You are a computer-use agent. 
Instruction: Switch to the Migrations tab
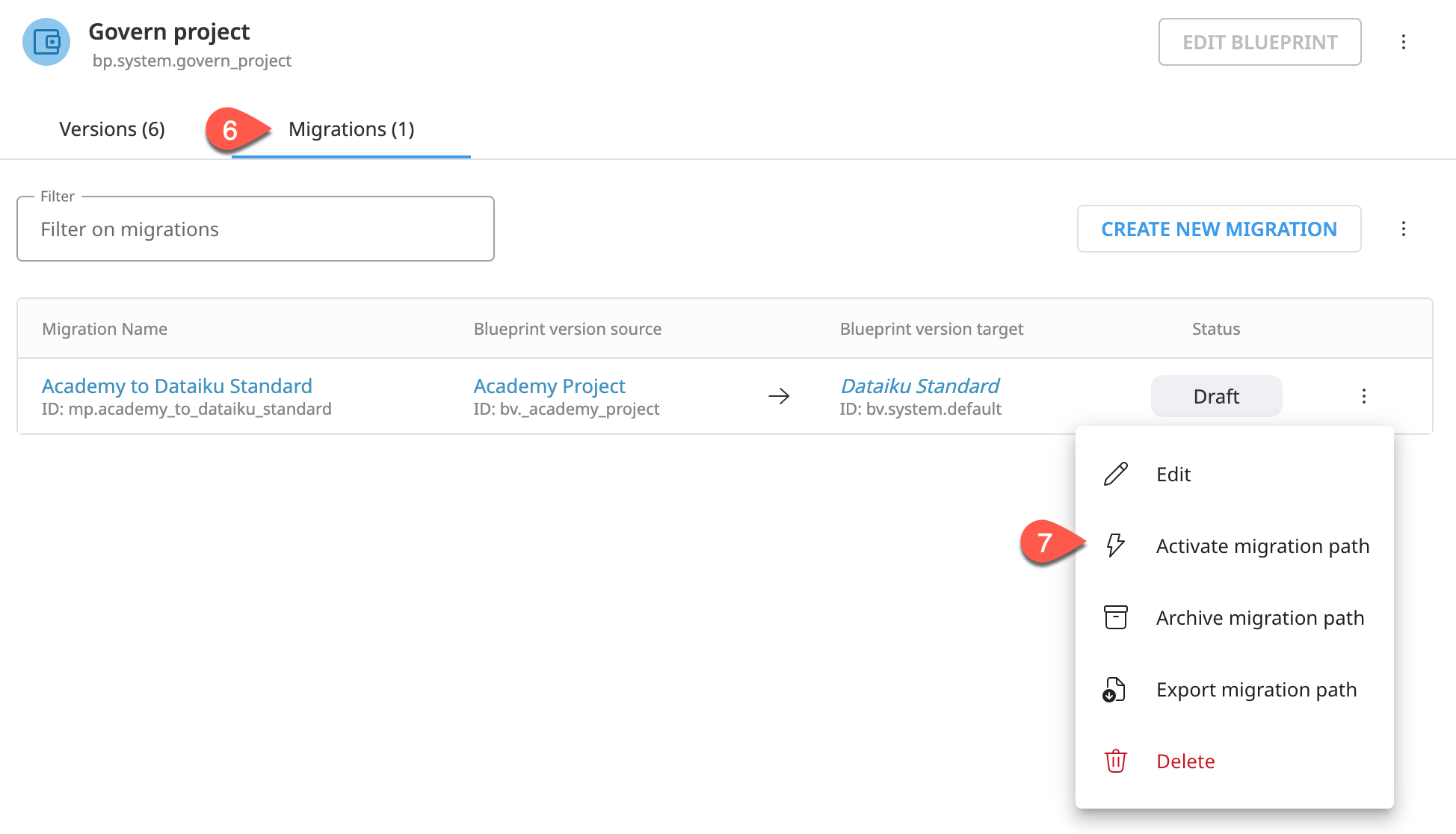(x=351, y=129)
